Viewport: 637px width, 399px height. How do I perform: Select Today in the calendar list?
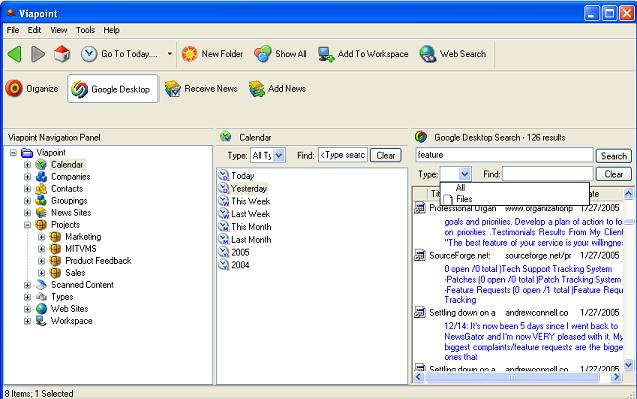pyautogui.click(x=242, y=176)
